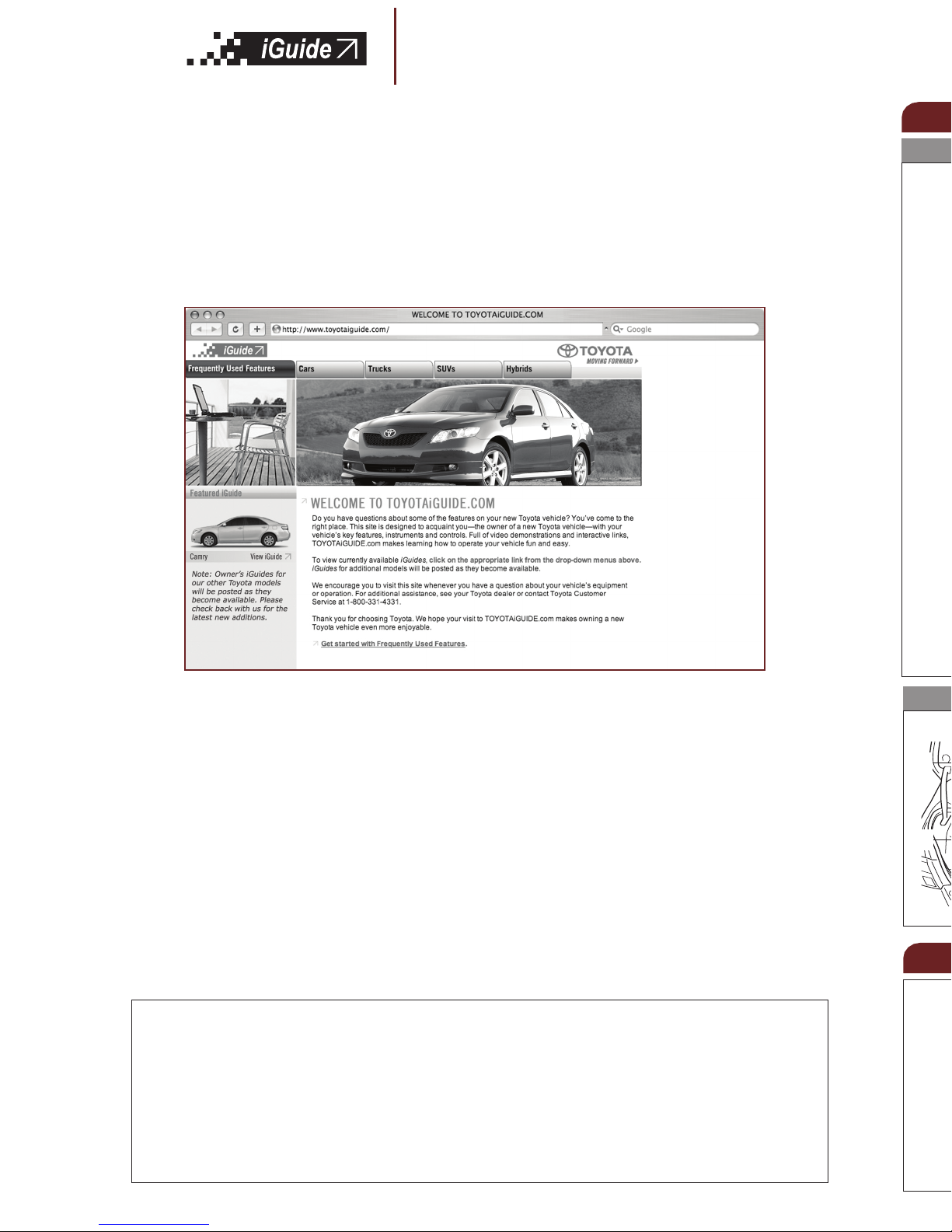Click the arrow icon before the welcome heading
The height and width of the screenshot is (1232, 952).
coord(304,501)
